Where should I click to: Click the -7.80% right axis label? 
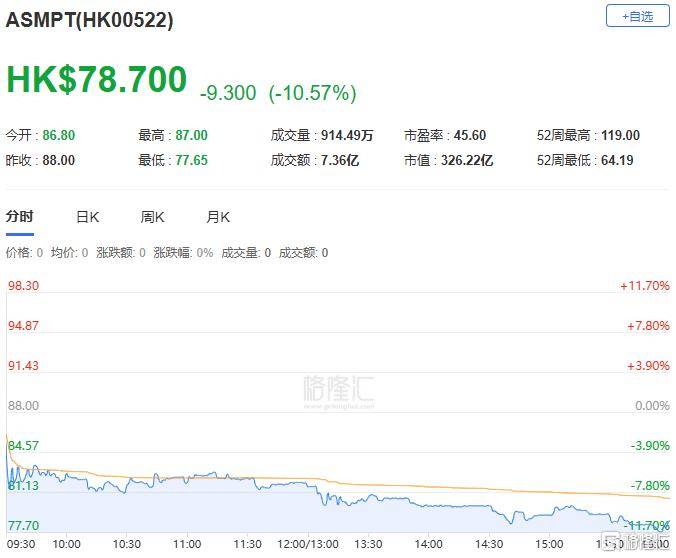click(650, 486)
